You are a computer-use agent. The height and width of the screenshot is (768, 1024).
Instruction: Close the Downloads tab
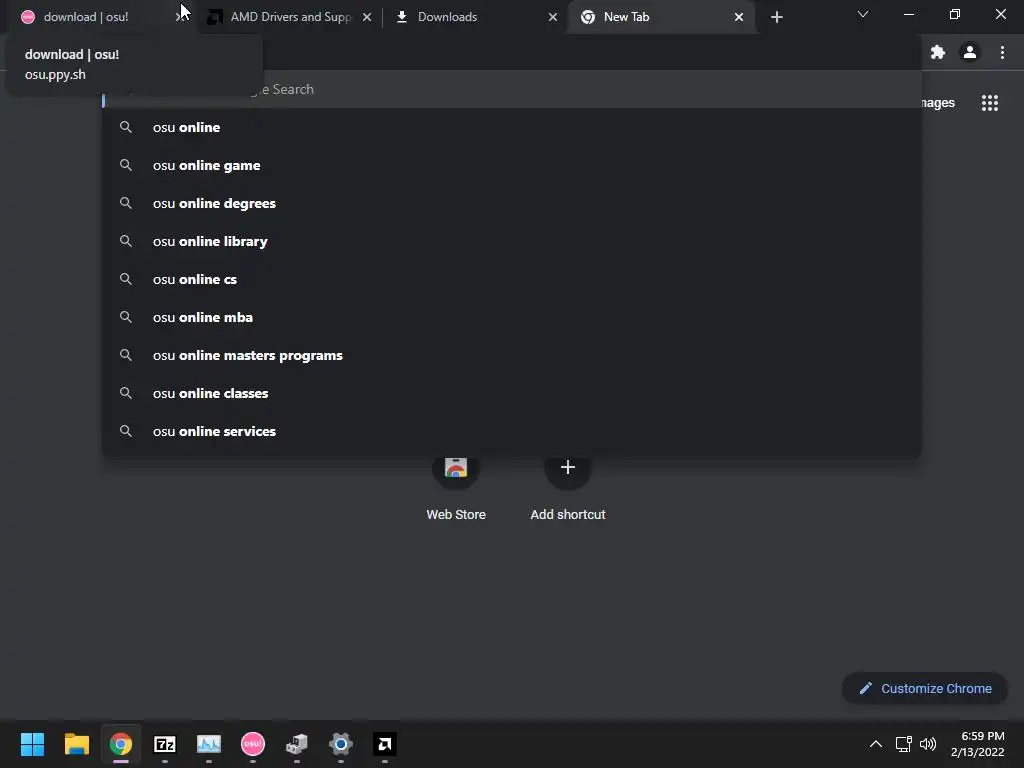[x=553, y=17]
